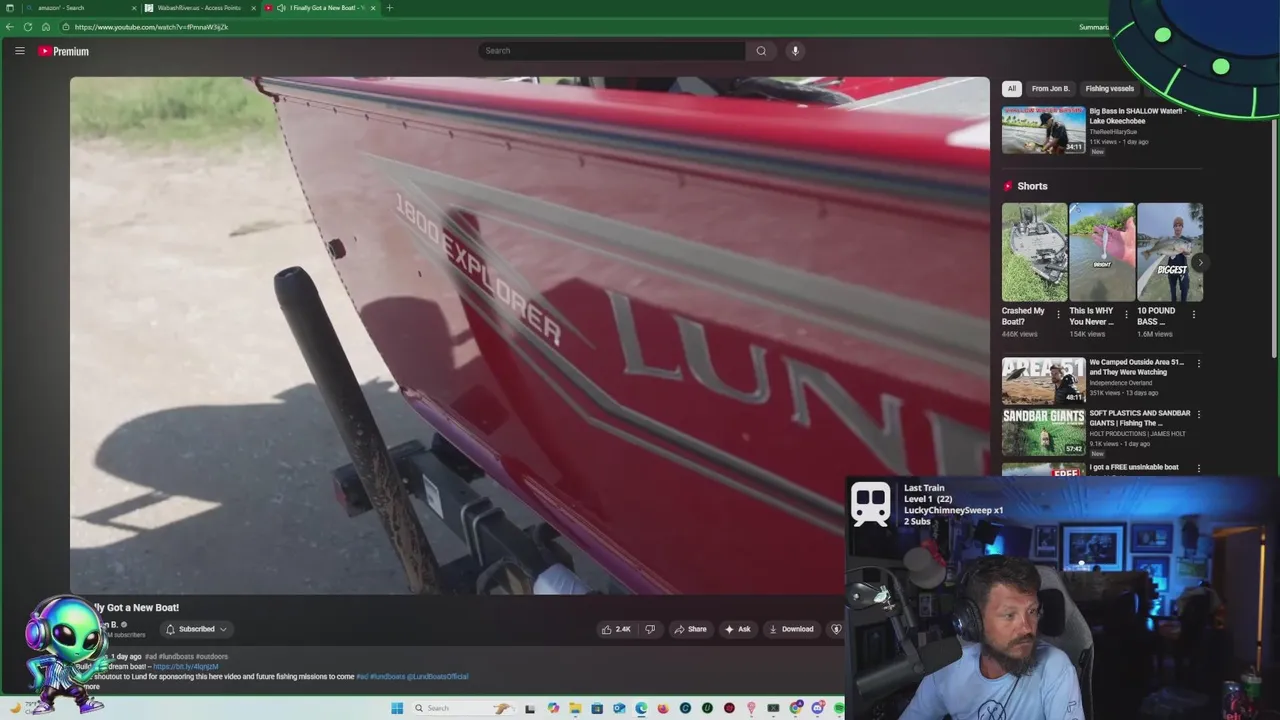Image resolution: width=1280 pixels, height=720 pixels.
Task: Open more options for Area 51 video
Action: (1198, 363)
